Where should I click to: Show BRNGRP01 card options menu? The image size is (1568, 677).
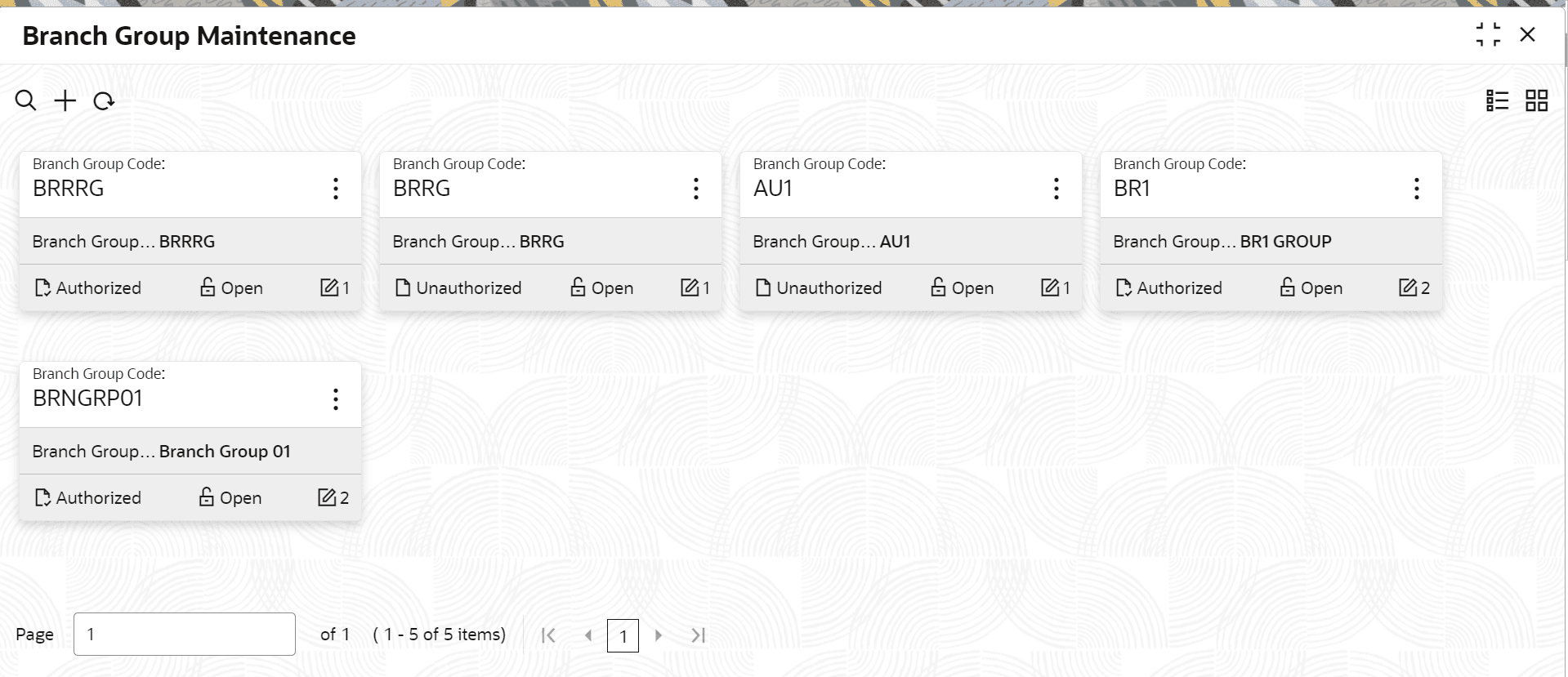pos(336,399)
